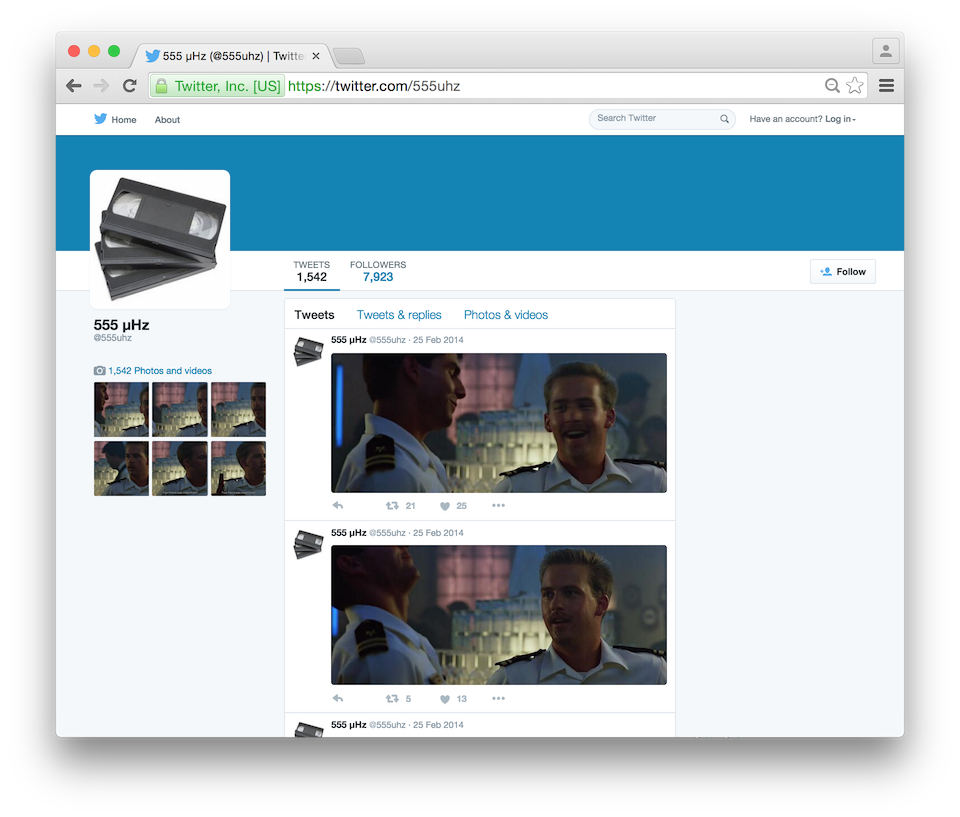This screenshot has width=960, height=817.
Task: Reload the page in the browser
Action: (129, 86)
